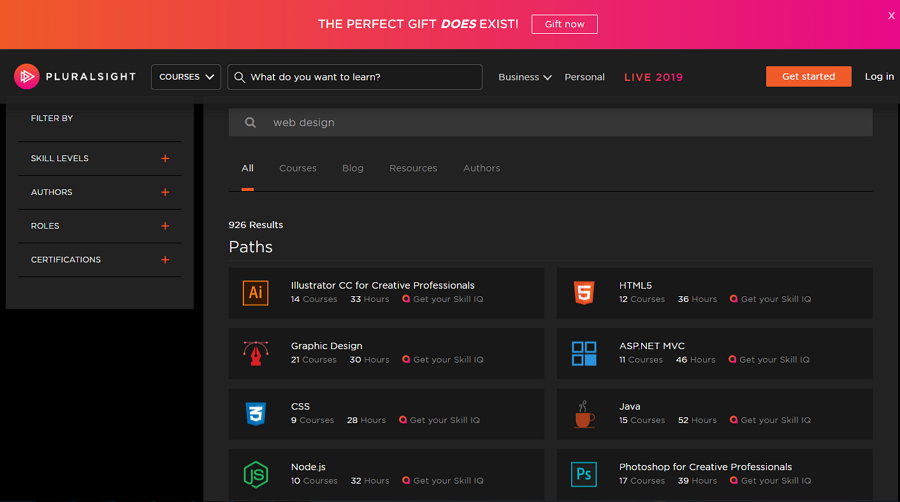This screenshot has height=502, width=900.
Task: Click the Graphic Design pen tool icon
Action: pyautogui.click(x=255, y=353)
